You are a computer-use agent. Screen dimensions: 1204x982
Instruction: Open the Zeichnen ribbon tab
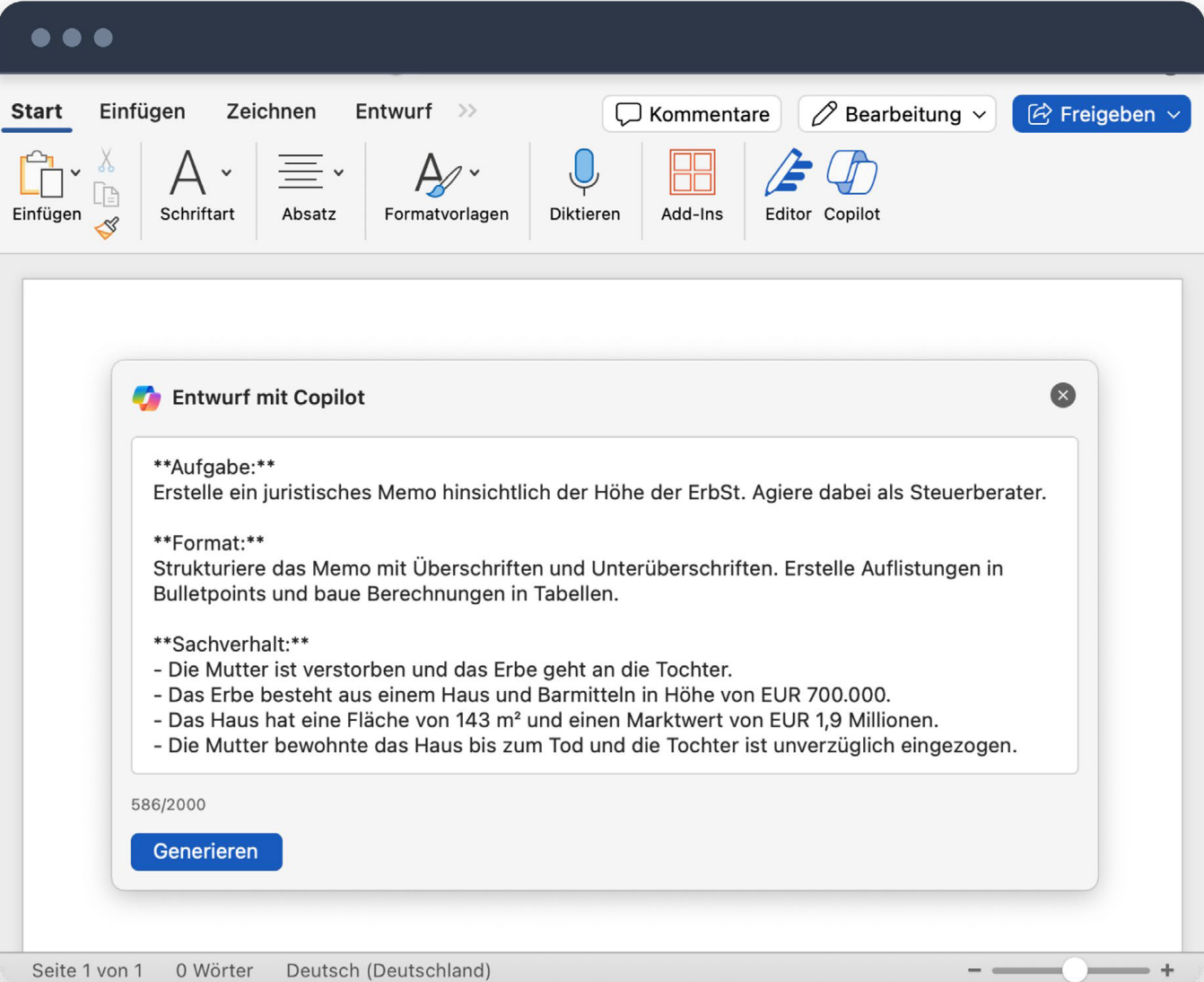click(271, 111)
